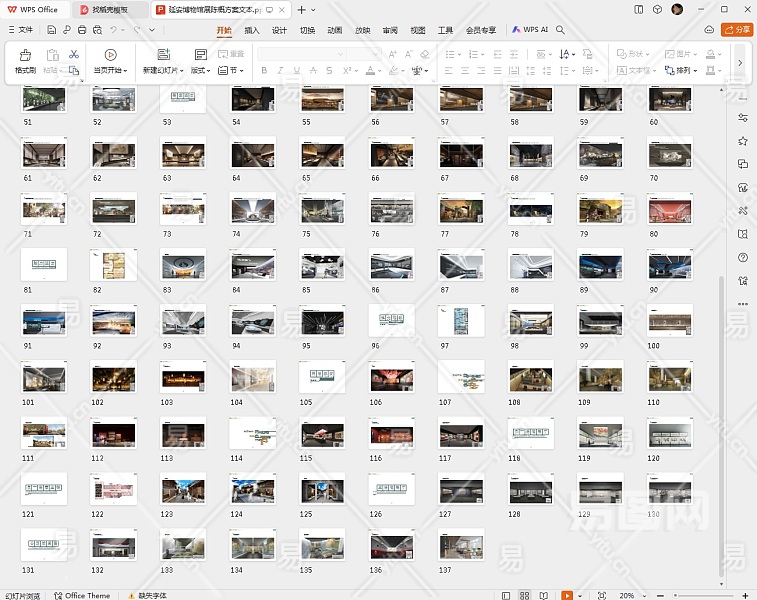Open the 设计 ribbon tab
757x600 pixels.
(279, 30)
